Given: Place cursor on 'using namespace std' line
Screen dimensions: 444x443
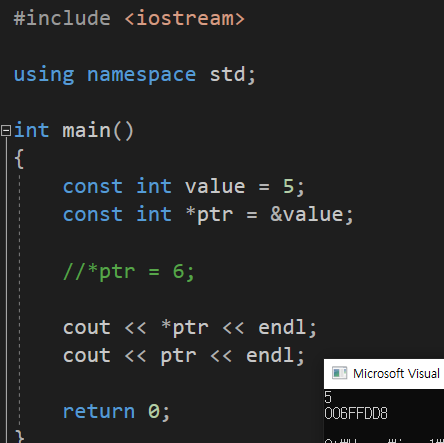Looking at the screenshot, I should click(x=135, y=75).
